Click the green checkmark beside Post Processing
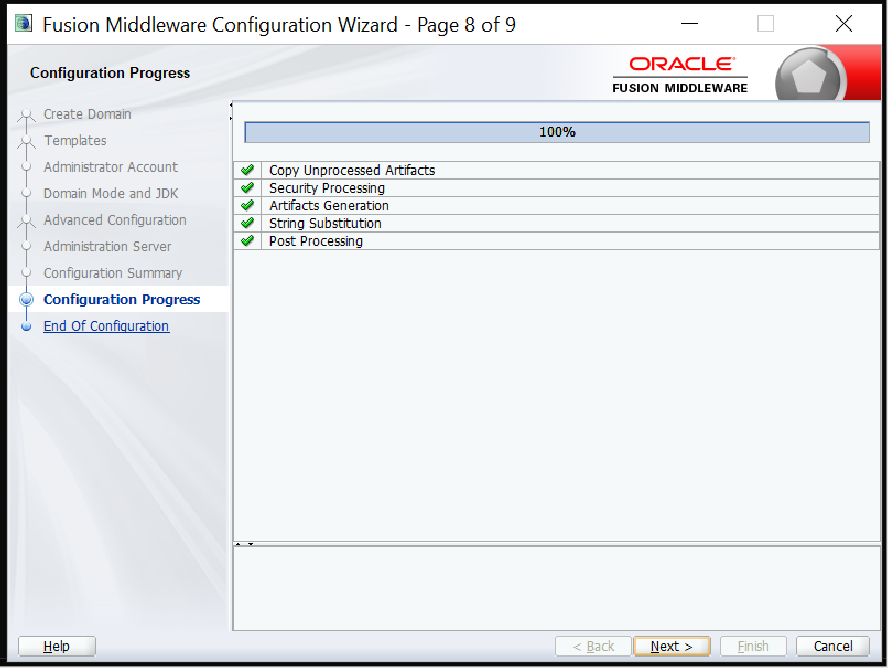This screenshot has height=668, width=888. pos(247,241)
